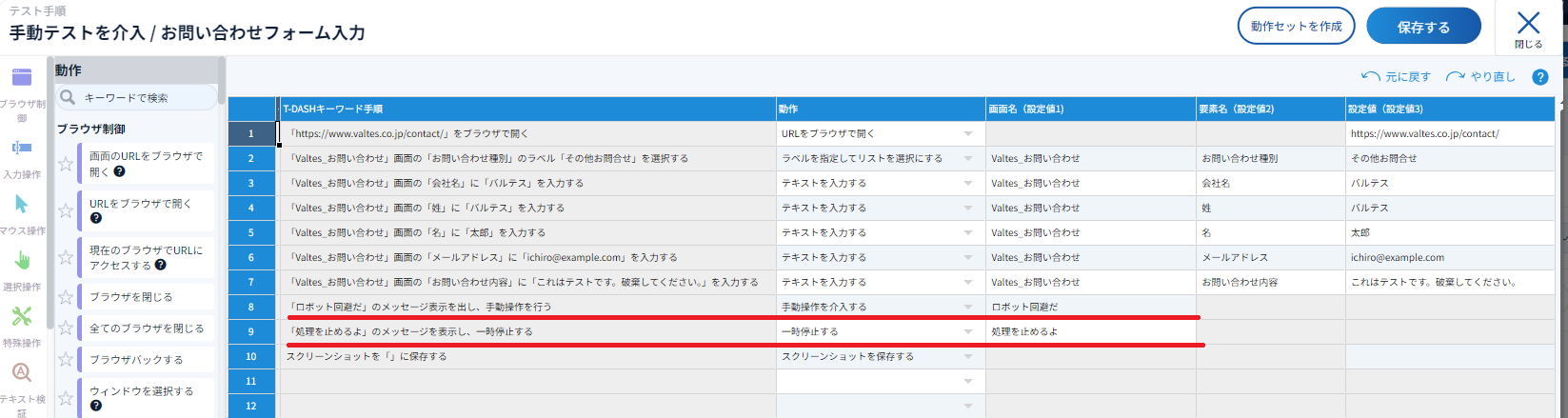The height and width of the screenshot is (418, 1568).
Task: Select the 入力操作 category icon
Action: click(x=21, y=148)
